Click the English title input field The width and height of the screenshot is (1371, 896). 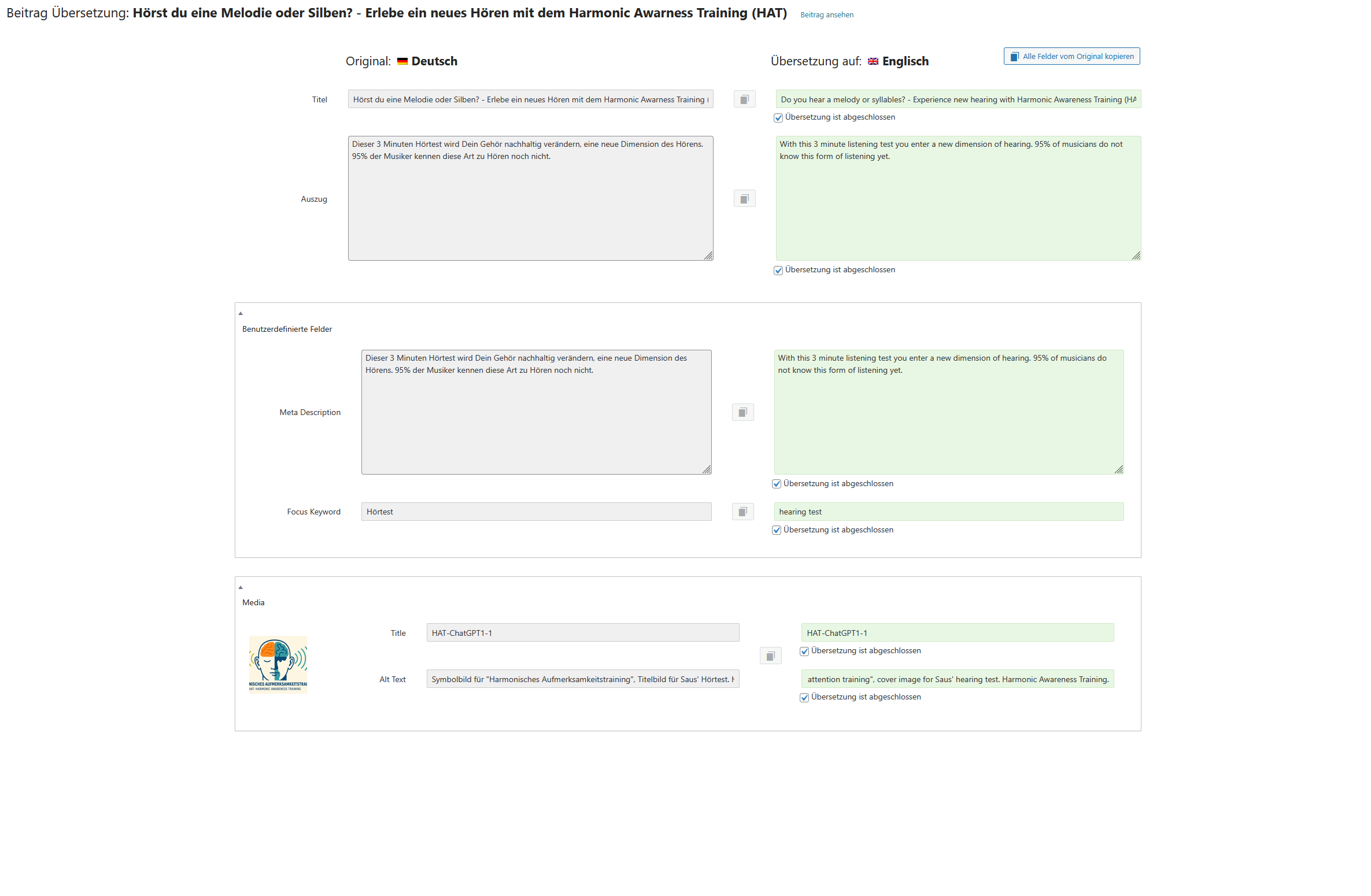pyautogui.click(x=958, y=99)
